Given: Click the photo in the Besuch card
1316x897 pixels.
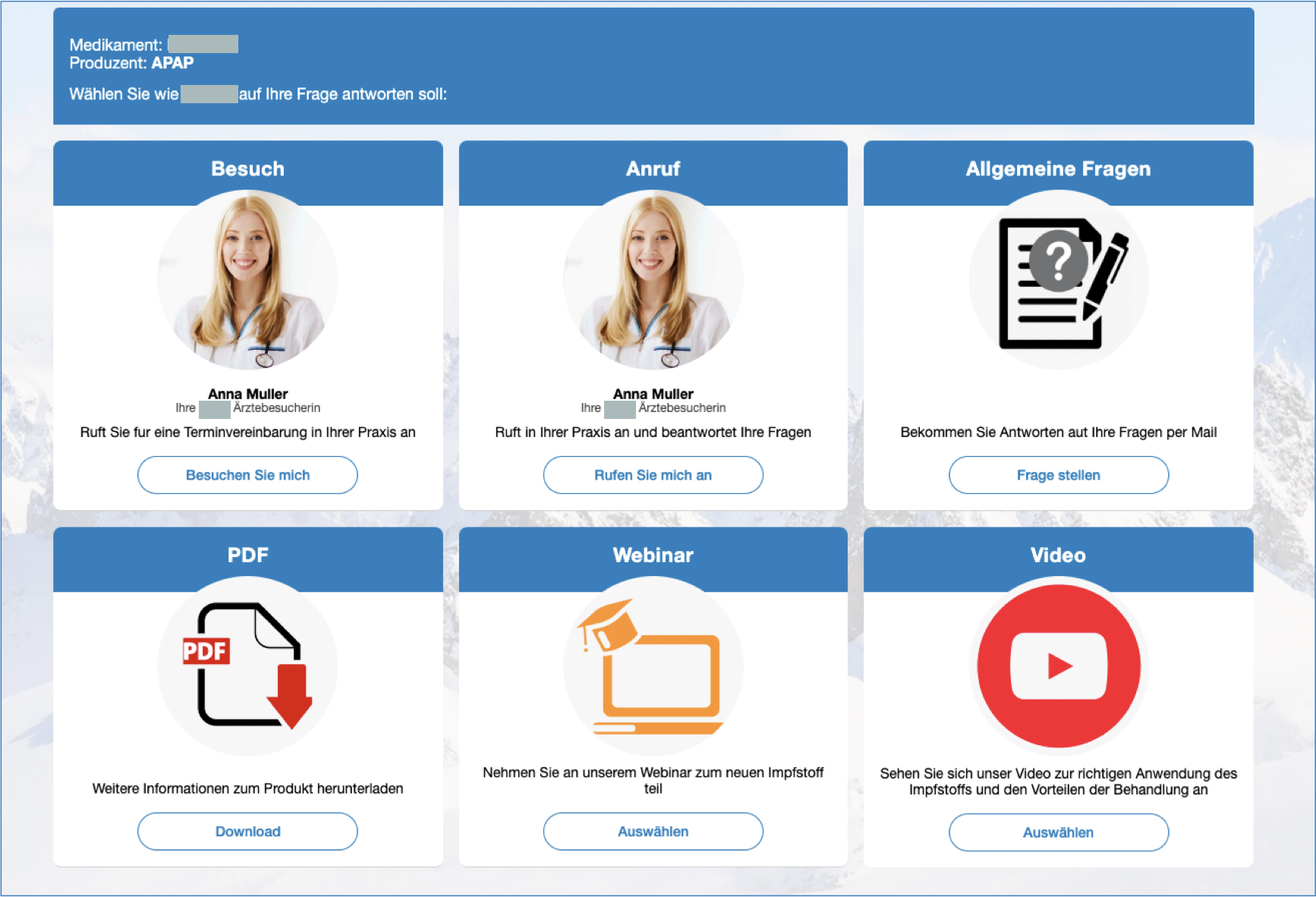Looking at the screenshot, I should tap(247, 280).
